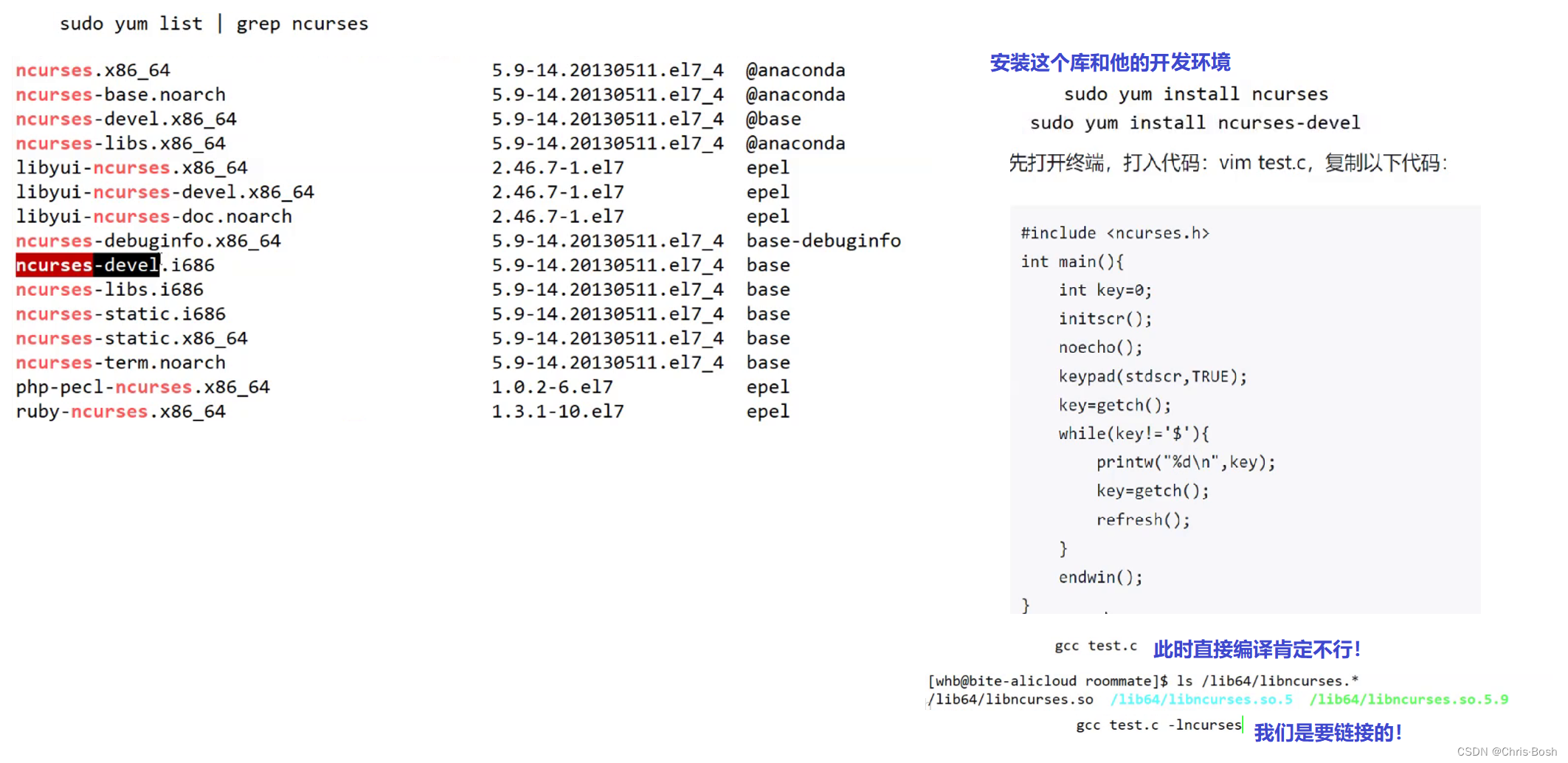This screenshot has height=763, width=1568.
Task: Click the 'gcc test.c' command text
Action: pos(1096,646)
